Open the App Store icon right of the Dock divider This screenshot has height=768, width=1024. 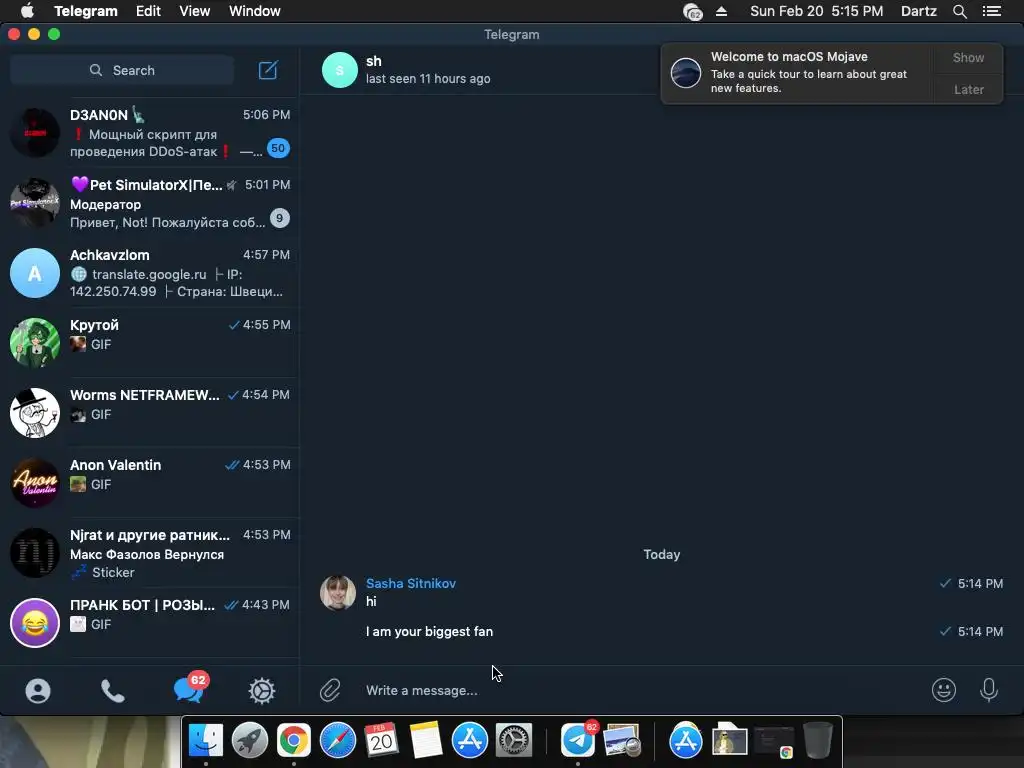(686, 741)
